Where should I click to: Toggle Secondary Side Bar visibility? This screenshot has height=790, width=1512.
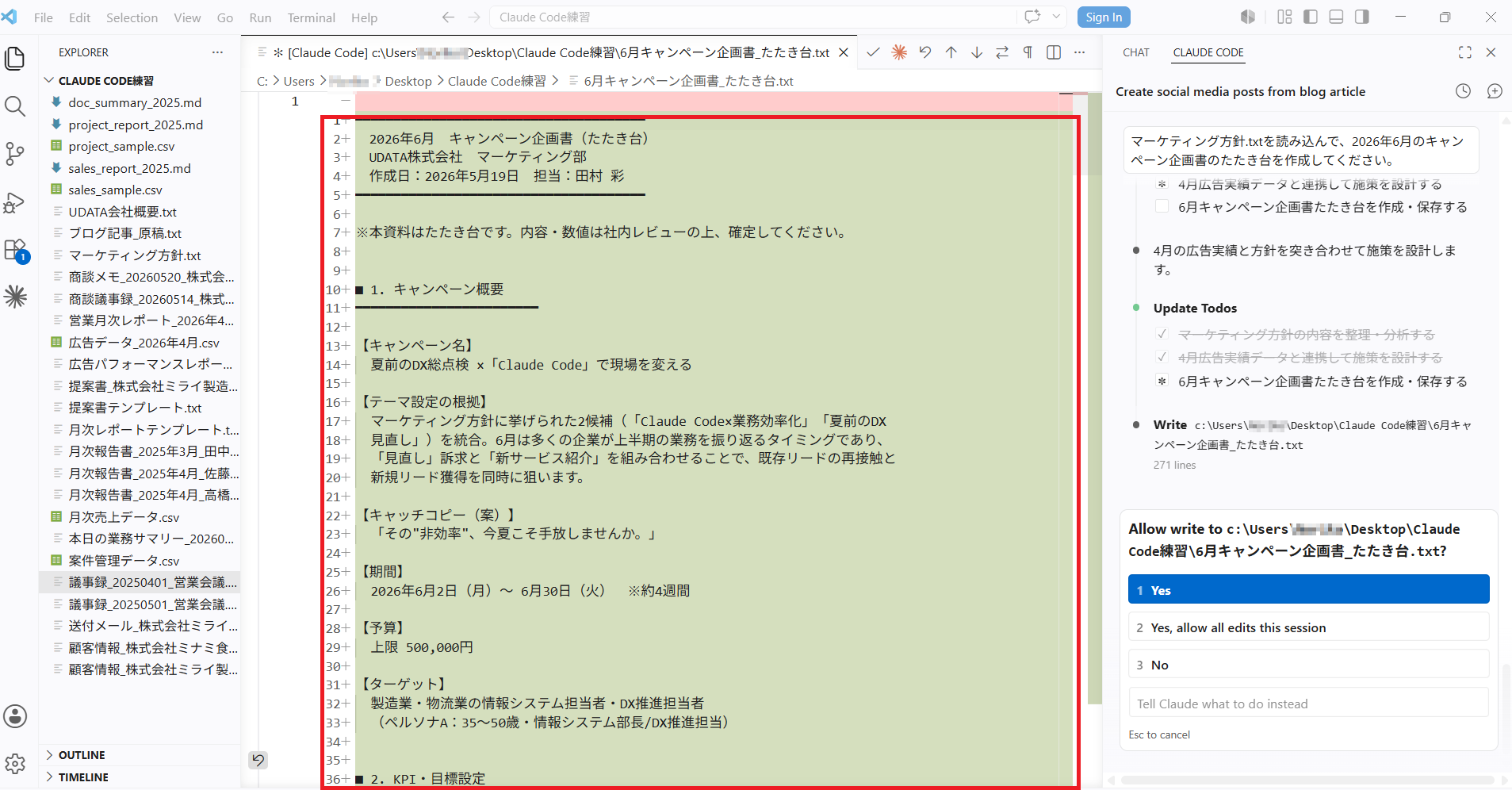pyautogui.click(x=1362, y=17)
